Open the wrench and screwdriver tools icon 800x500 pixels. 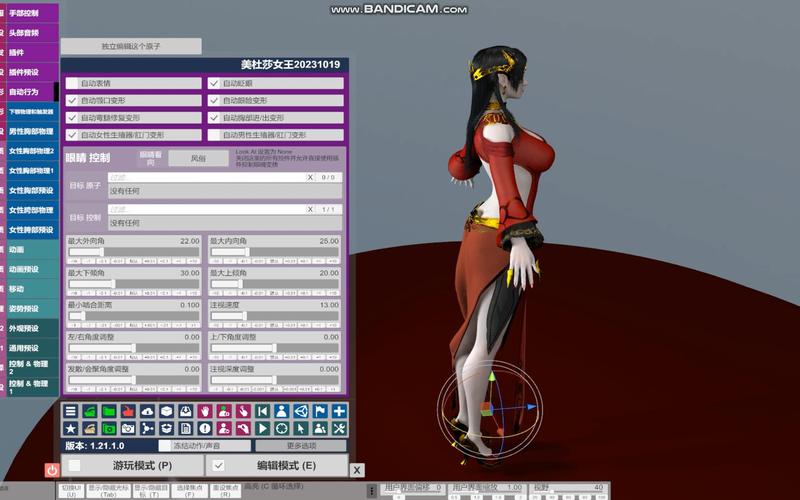(339, 429)
